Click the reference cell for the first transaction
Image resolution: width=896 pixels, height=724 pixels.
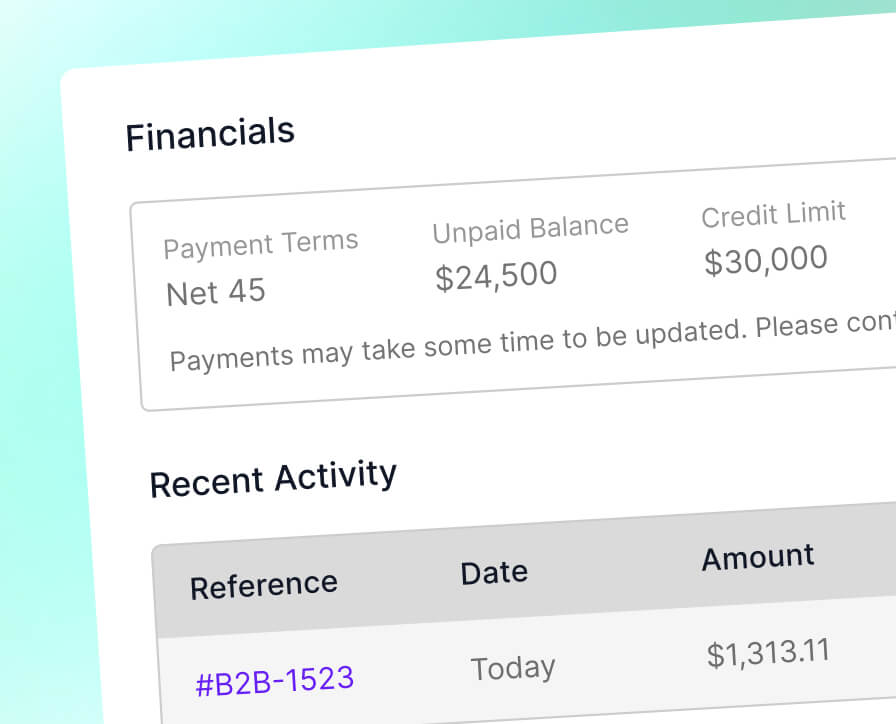tap(276, 677)
